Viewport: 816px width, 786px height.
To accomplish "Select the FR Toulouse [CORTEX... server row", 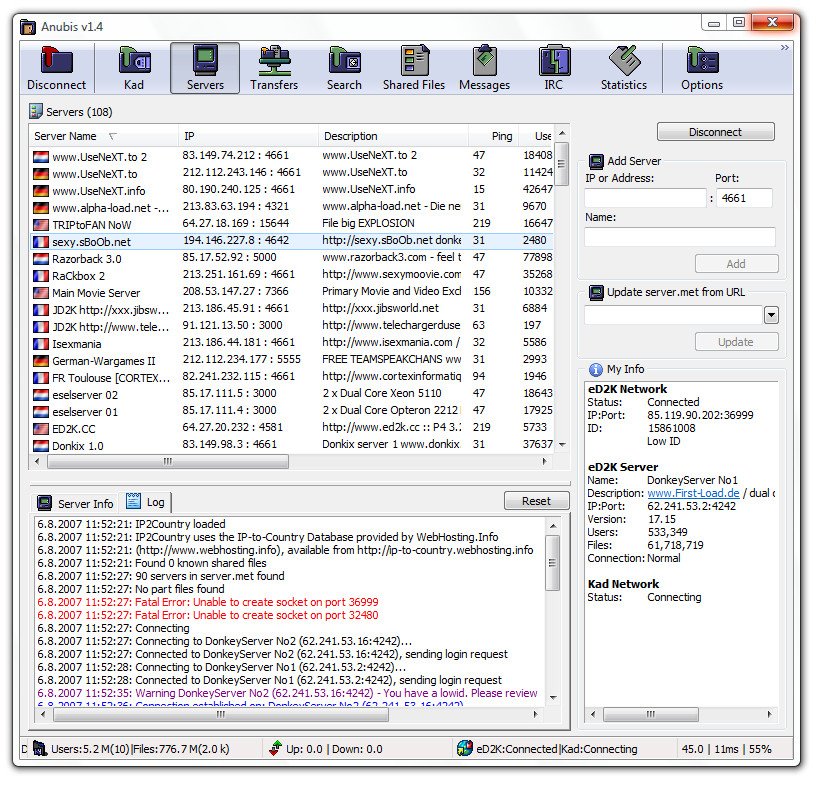I will coord(291,376).
